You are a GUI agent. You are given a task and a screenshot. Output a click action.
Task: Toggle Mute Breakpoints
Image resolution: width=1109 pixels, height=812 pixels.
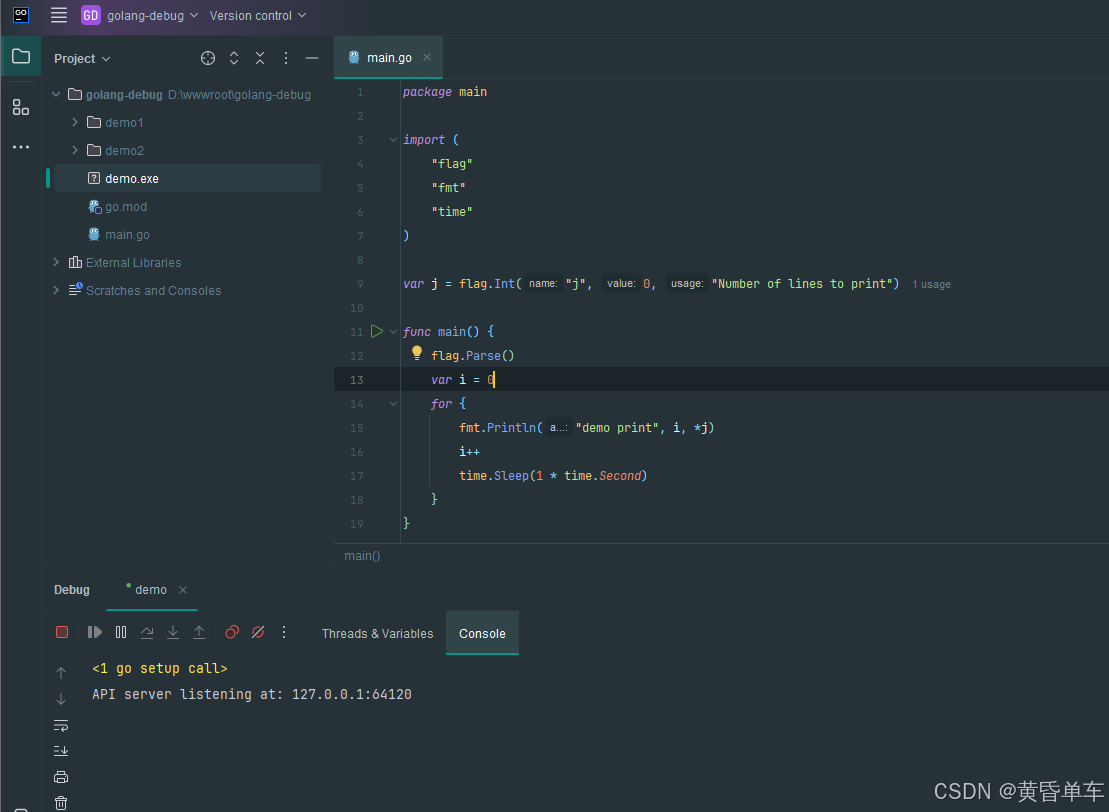click(258, 632)
